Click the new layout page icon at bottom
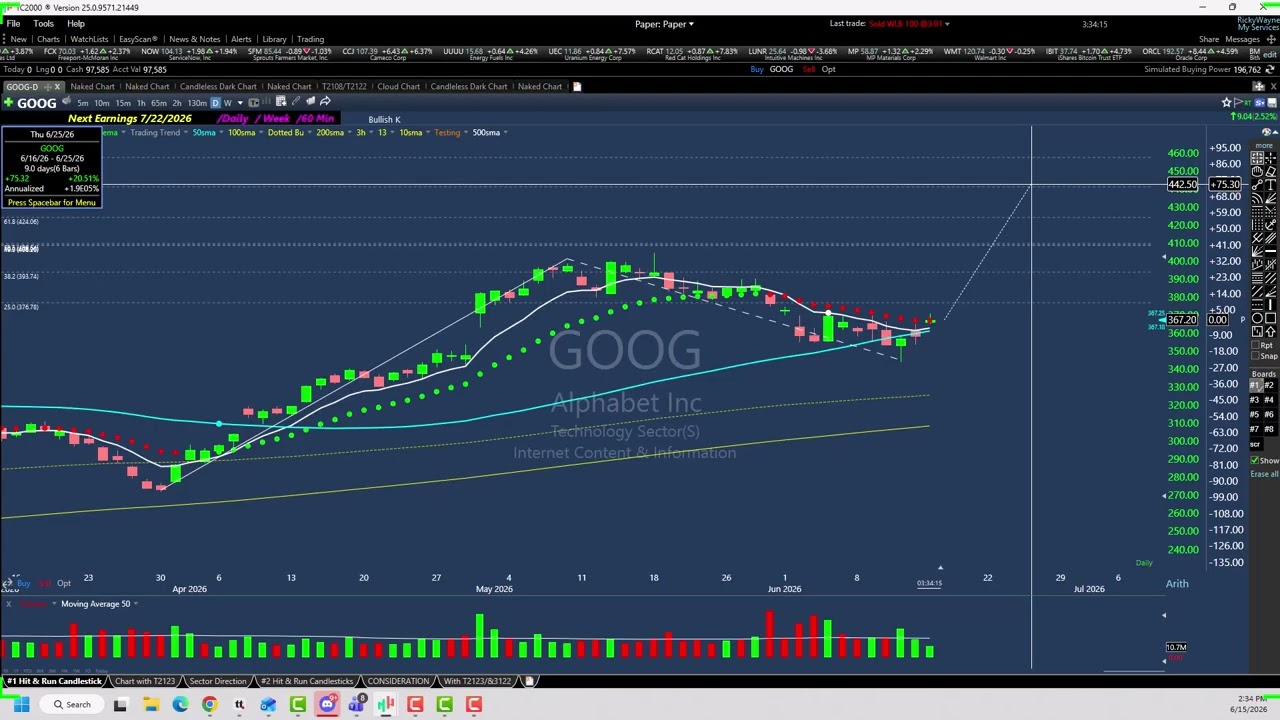The width and height of the screenshot is (1280, 720). [x=529, y=681]
